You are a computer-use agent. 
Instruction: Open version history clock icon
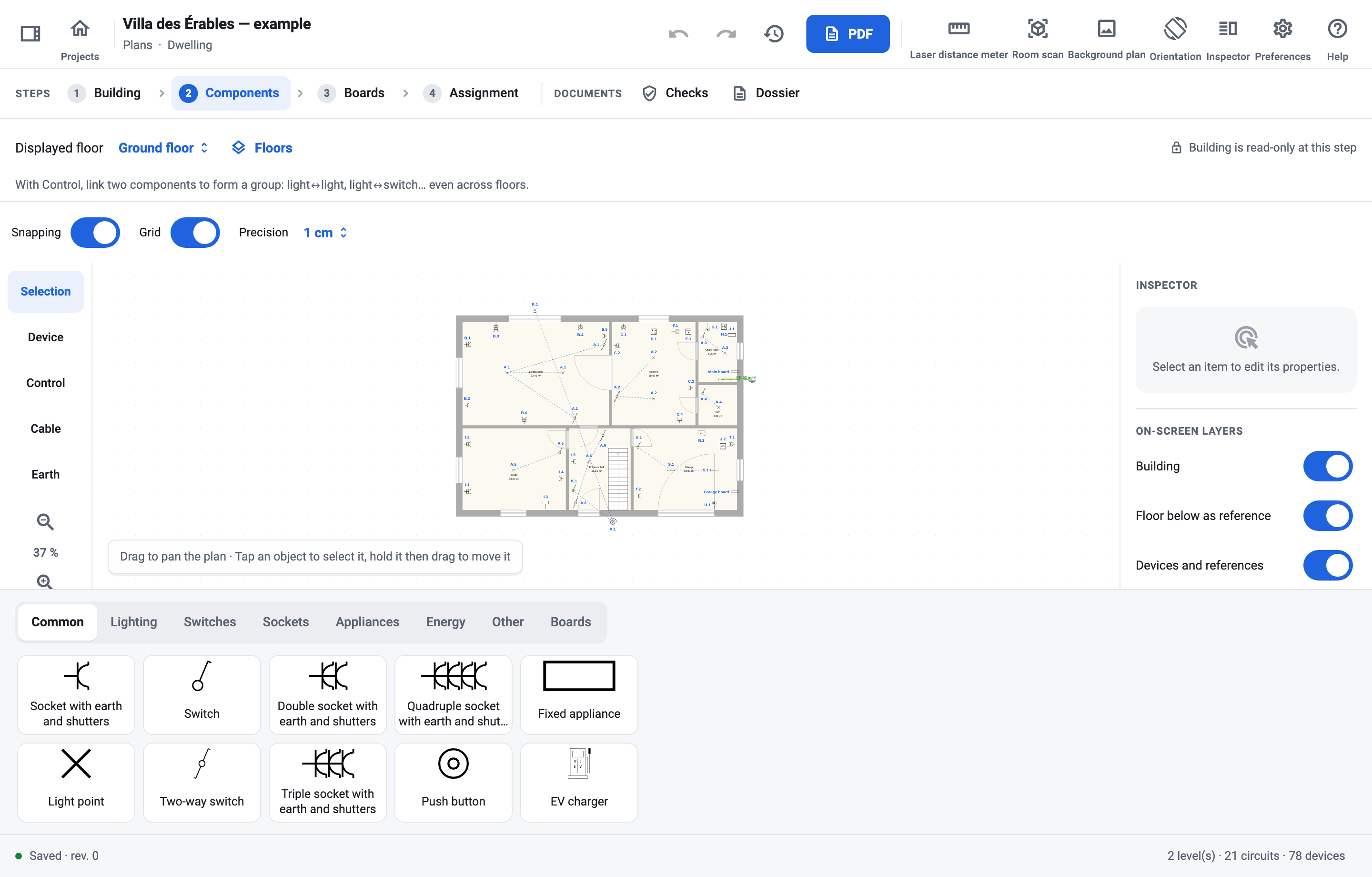click(774, 34)
